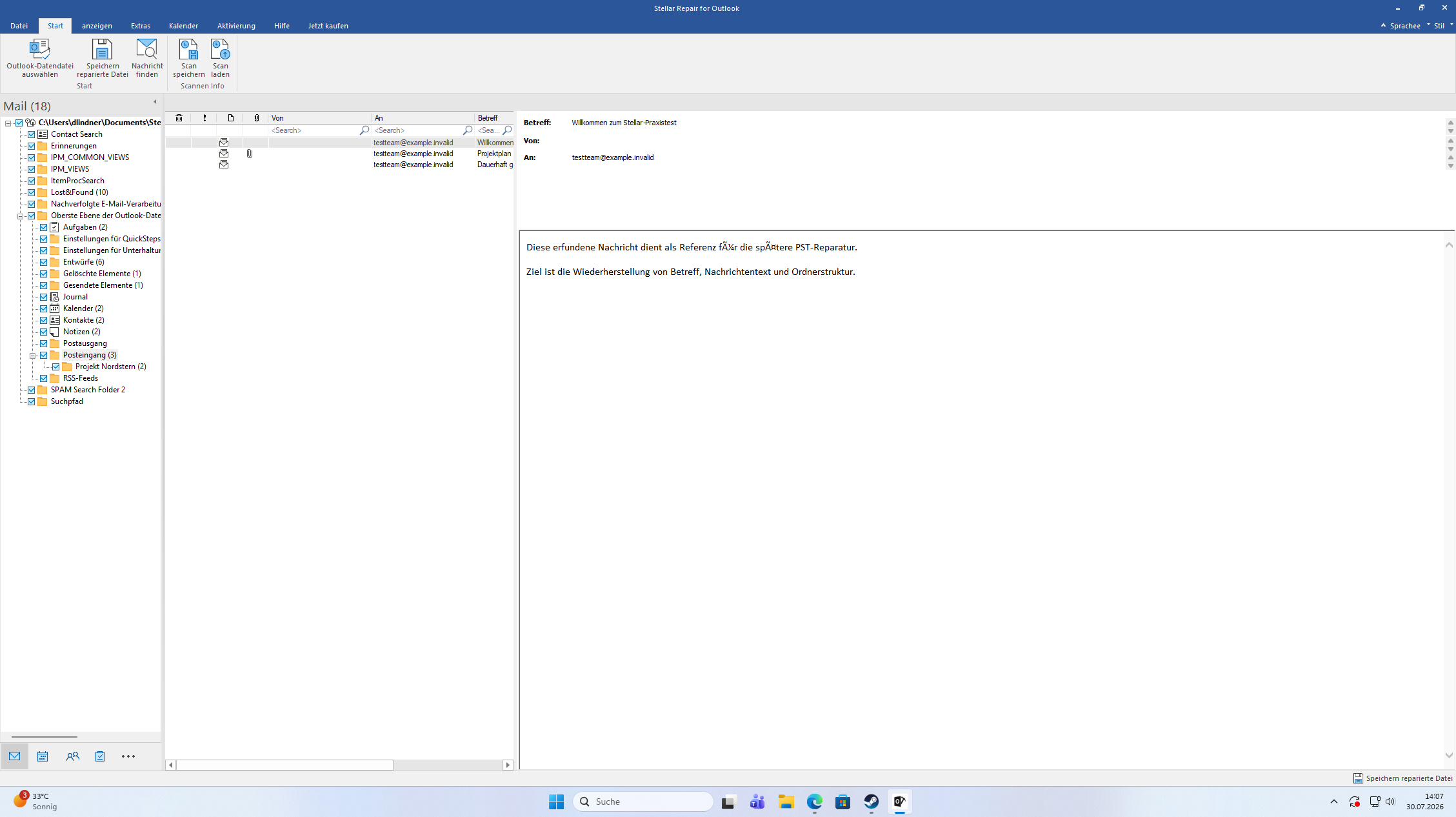Viewport: 1456px width, 817px height.
Task: Click the right arrow of the message list scrollbar
Action: [508, 765]
